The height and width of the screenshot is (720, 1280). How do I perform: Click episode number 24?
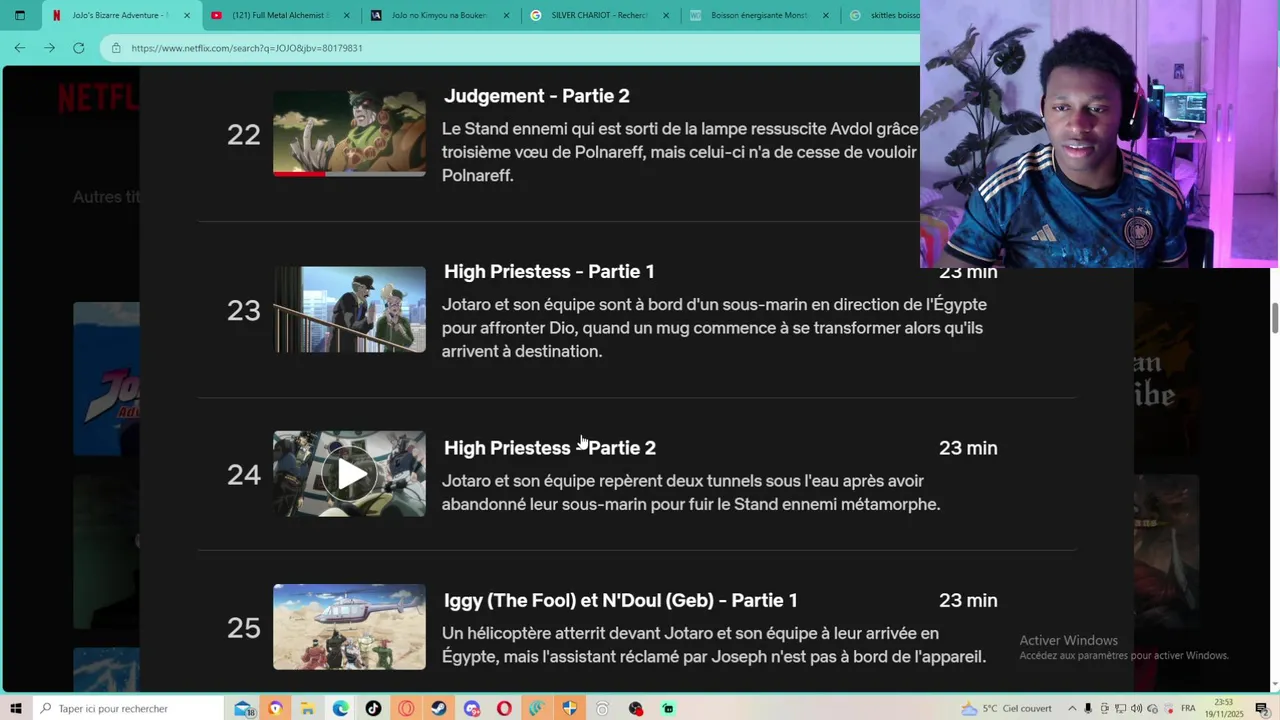[x=243, y=475]
